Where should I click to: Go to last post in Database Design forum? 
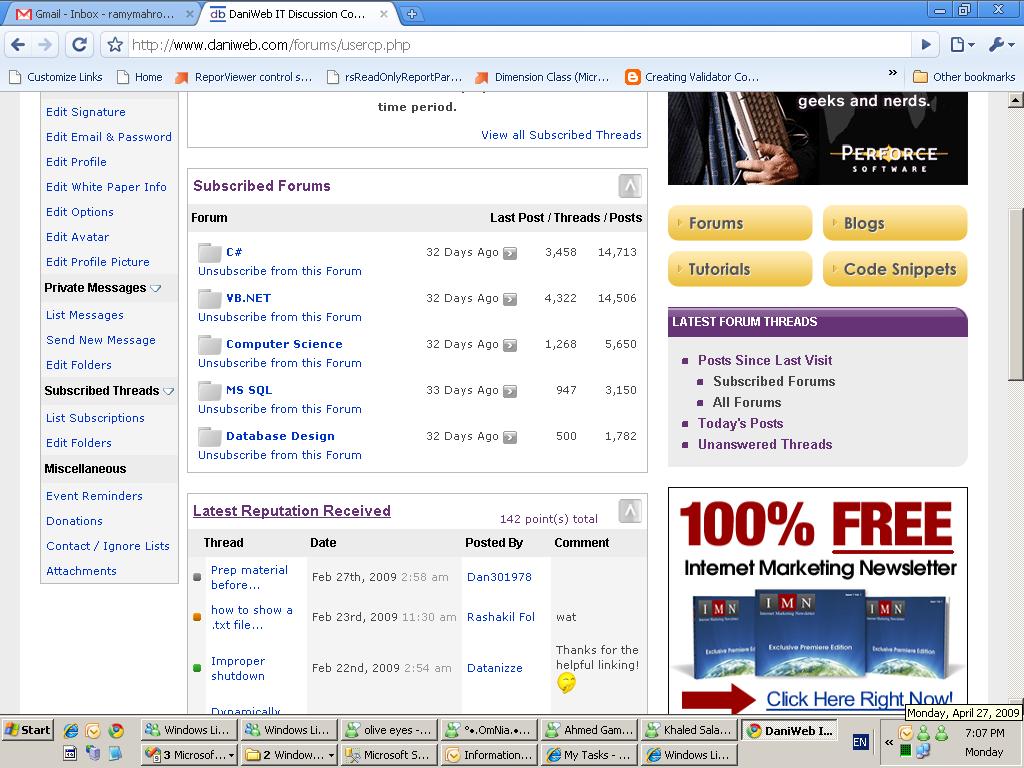click(x=510, y=437)
